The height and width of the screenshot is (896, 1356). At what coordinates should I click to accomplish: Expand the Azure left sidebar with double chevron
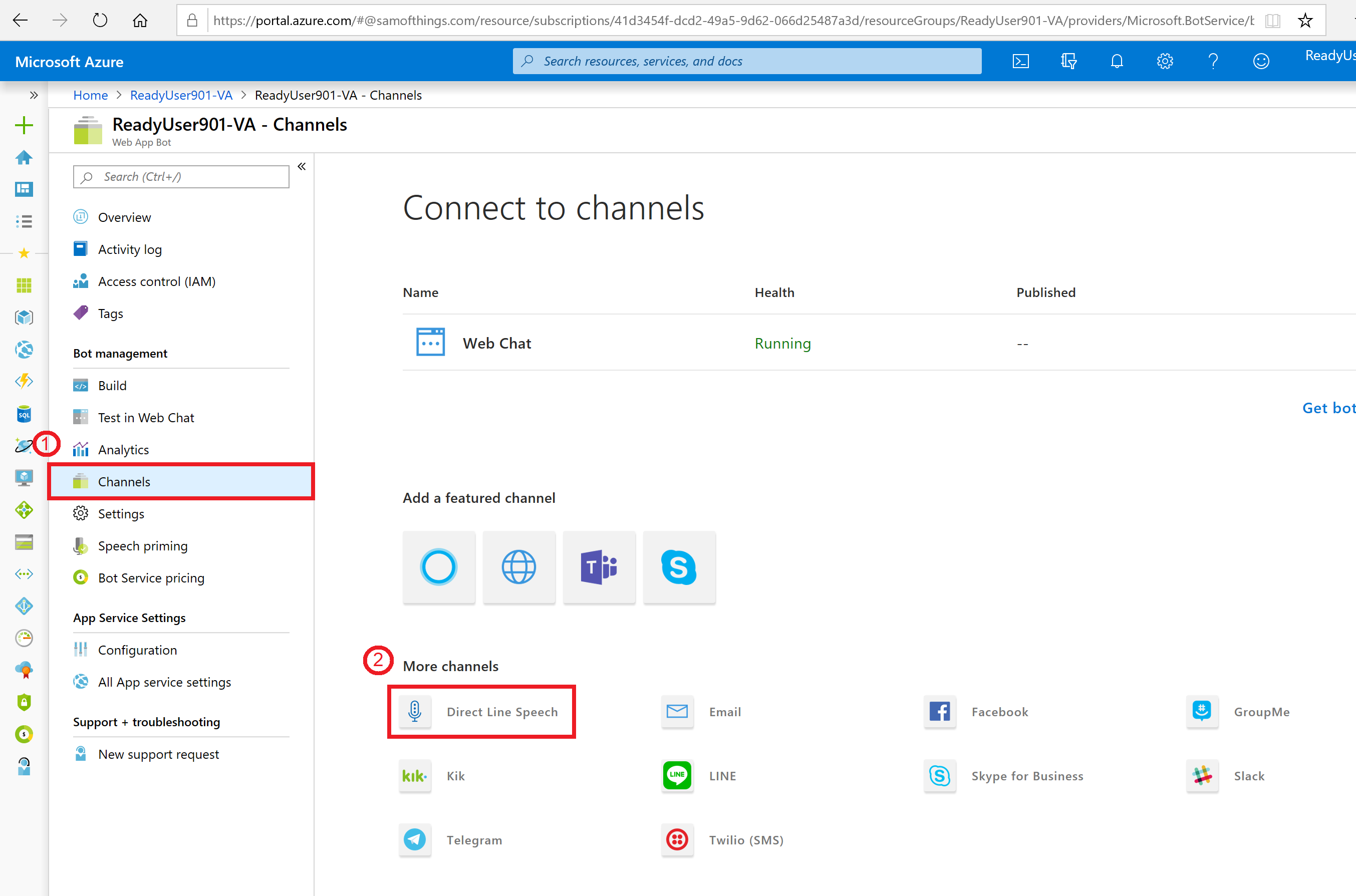[34, 95]
